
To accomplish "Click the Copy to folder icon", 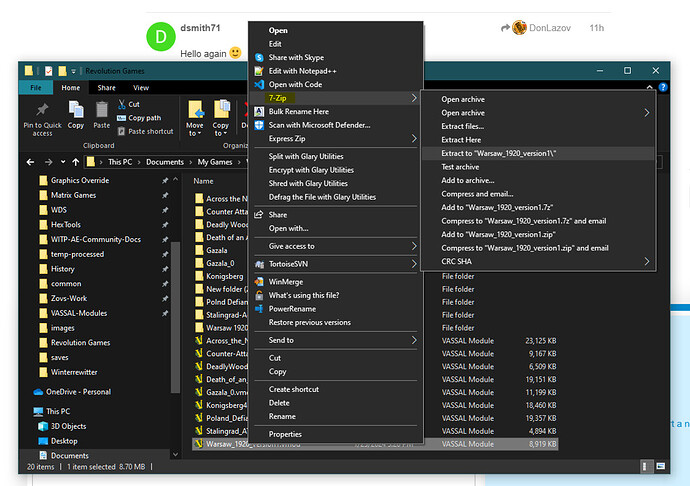I will pyautogui.click(x=221, y=109).
